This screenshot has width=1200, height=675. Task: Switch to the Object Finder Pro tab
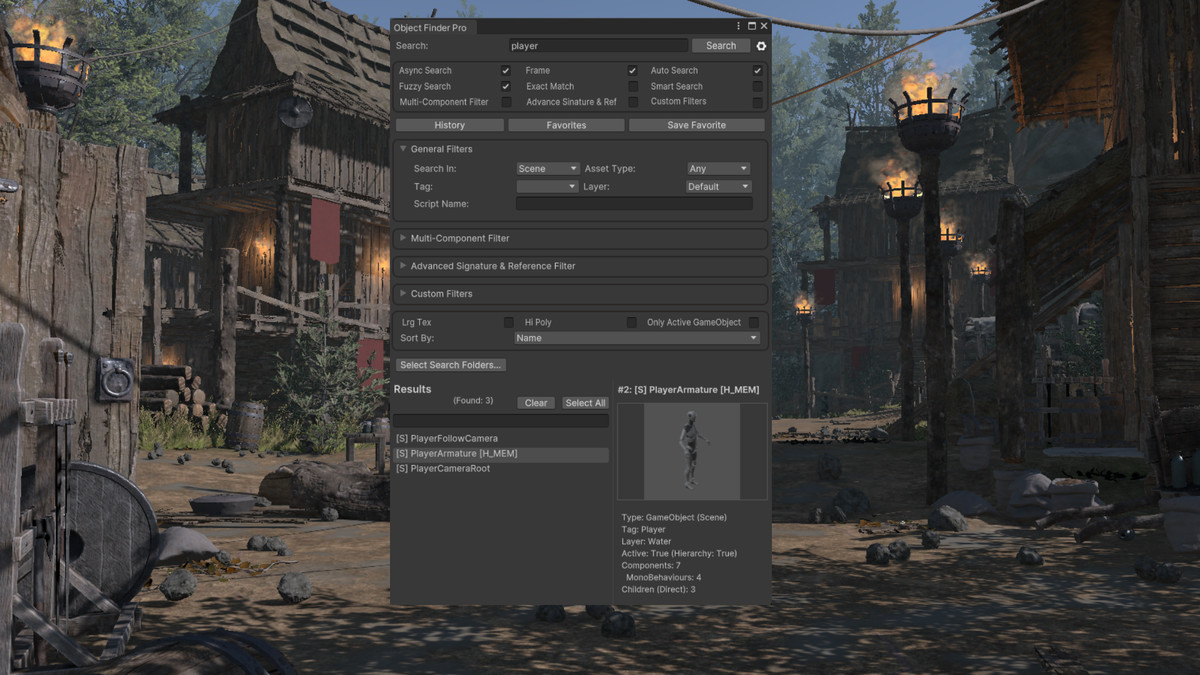click(x=432, y=27)
